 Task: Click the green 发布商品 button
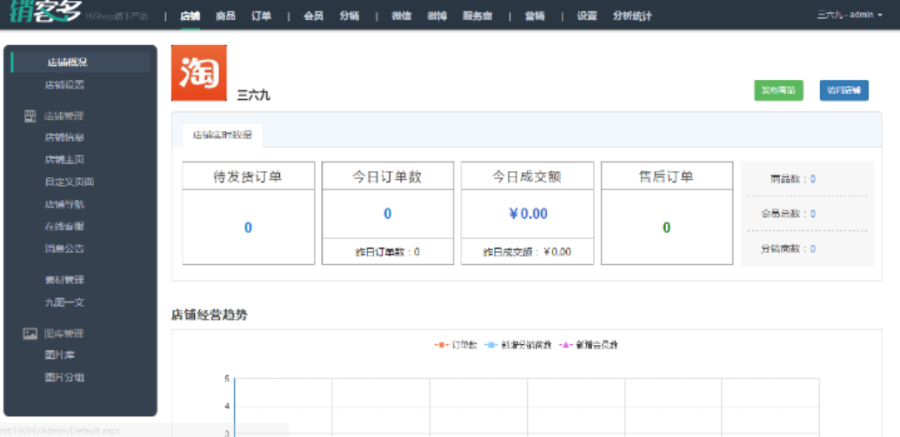pos(778,91)
